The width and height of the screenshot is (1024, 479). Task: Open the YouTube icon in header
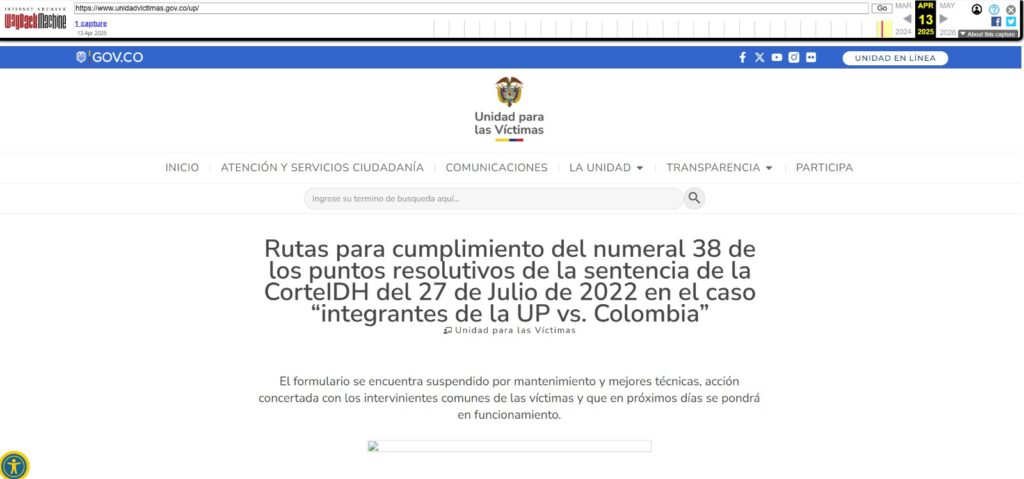[x=776, y=58]
